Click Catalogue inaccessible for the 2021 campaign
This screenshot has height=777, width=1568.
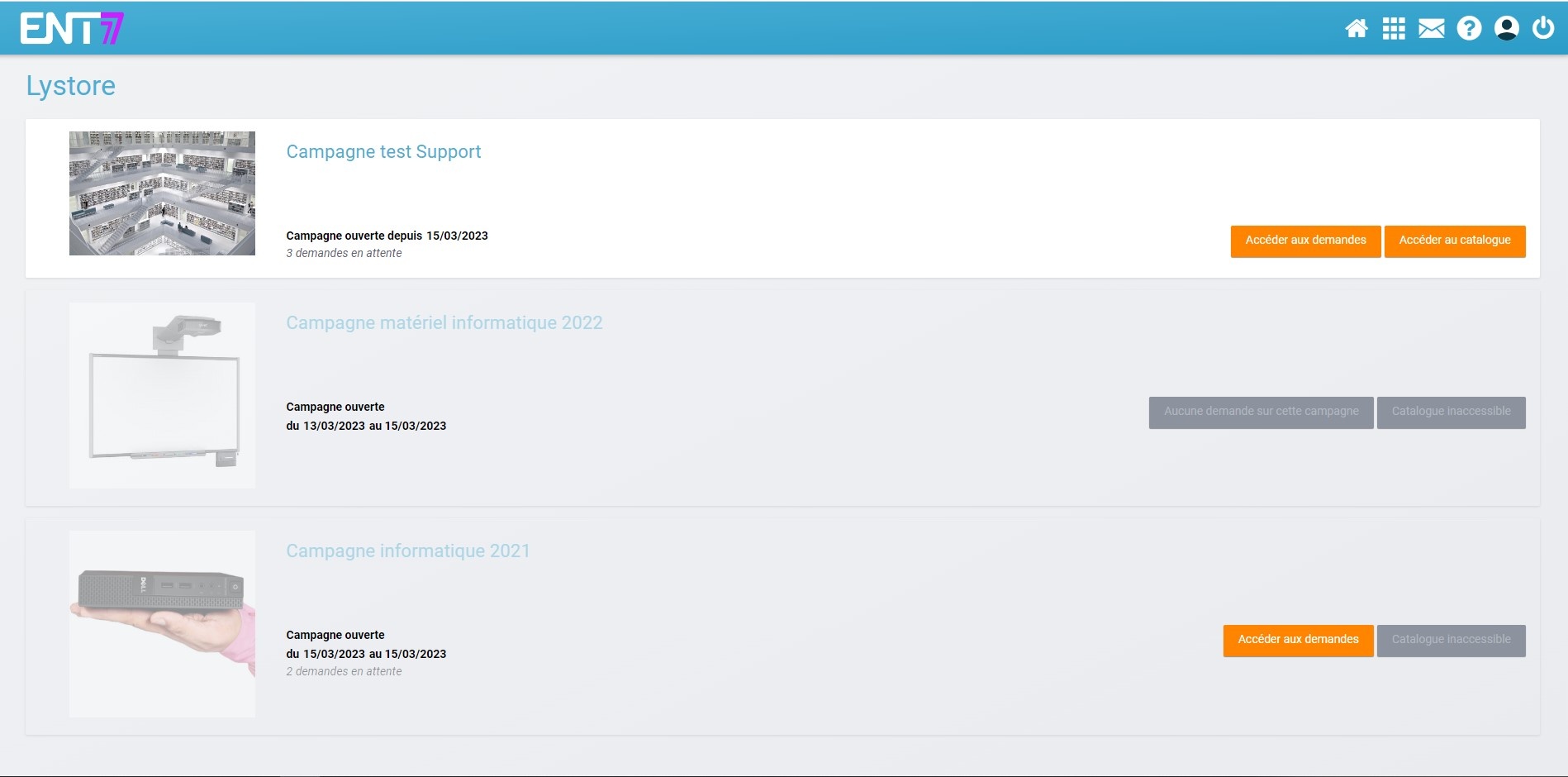tap(1451, 640)
